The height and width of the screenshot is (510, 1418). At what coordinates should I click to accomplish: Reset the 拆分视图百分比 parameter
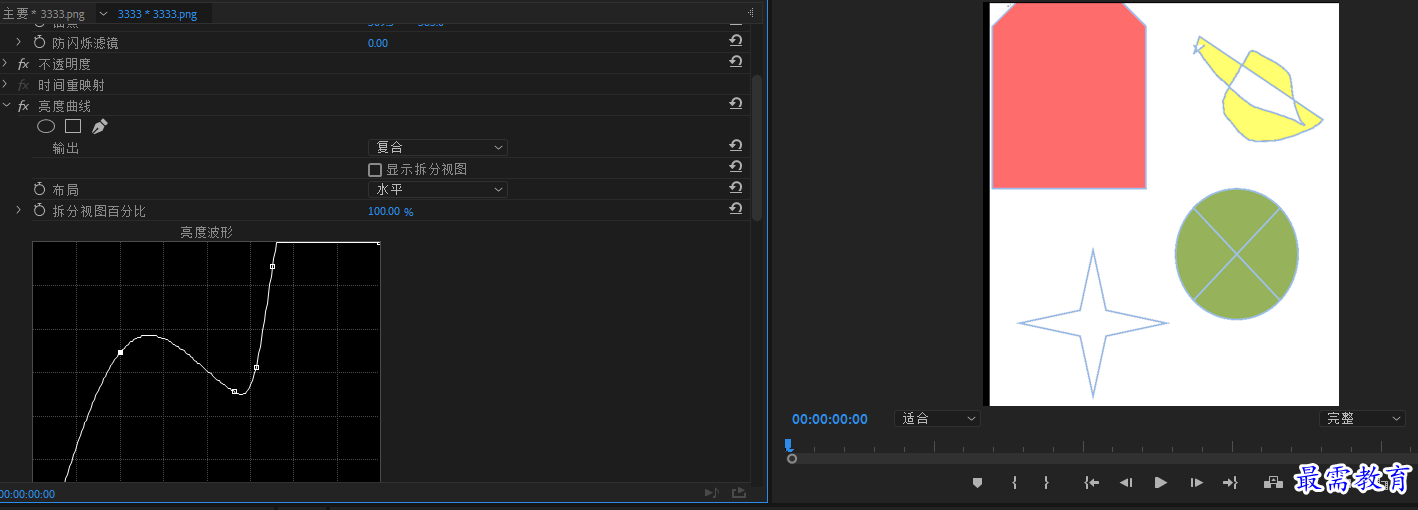point(735,209)
